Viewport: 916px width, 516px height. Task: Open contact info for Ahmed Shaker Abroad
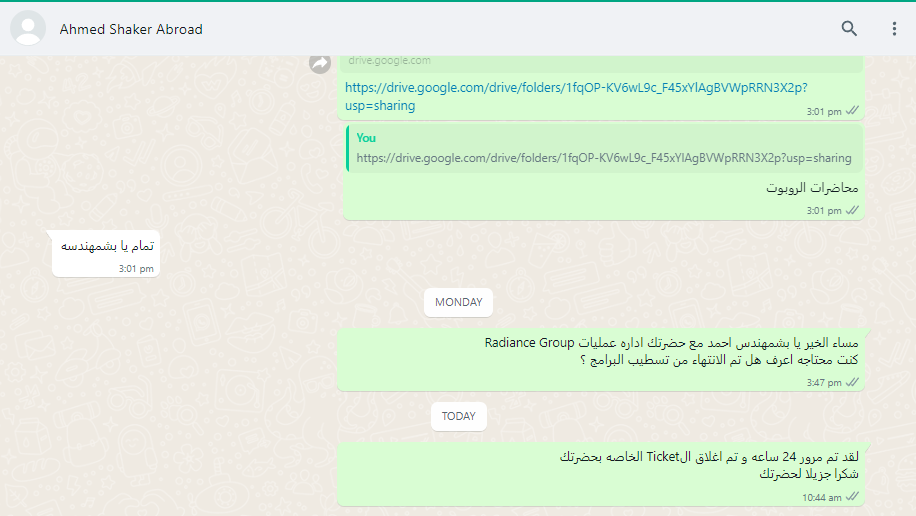[131, 29]
